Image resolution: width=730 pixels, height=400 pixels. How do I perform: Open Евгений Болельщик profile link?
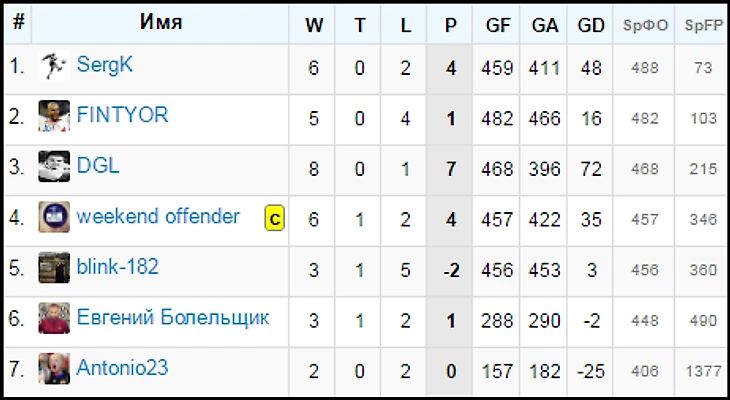172,318
